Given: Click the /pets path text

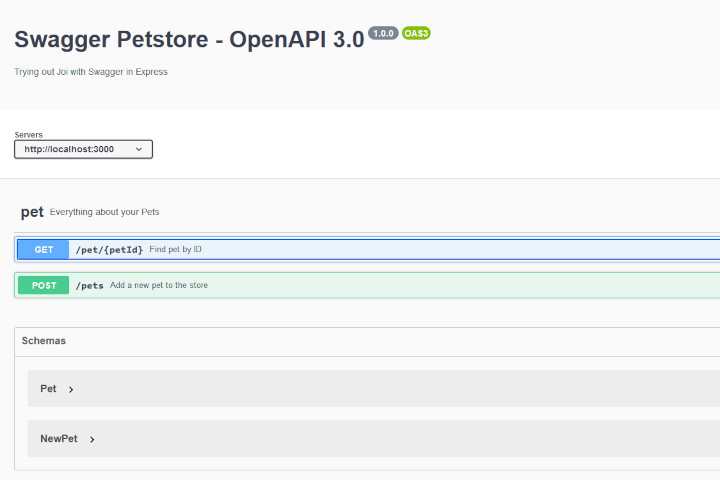Looking at the screenshot, I should pos(90,285).
